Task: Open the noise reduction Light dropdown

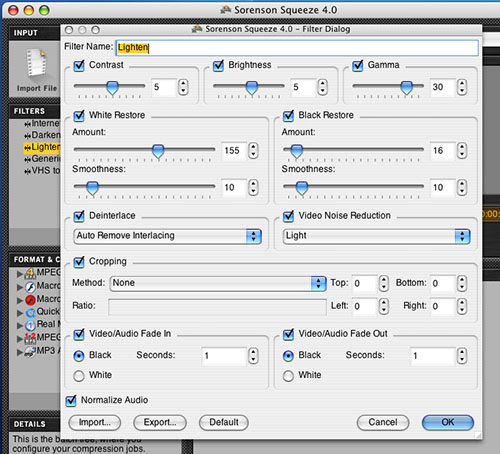Action: pyautogui.click(x=377, y=236)
